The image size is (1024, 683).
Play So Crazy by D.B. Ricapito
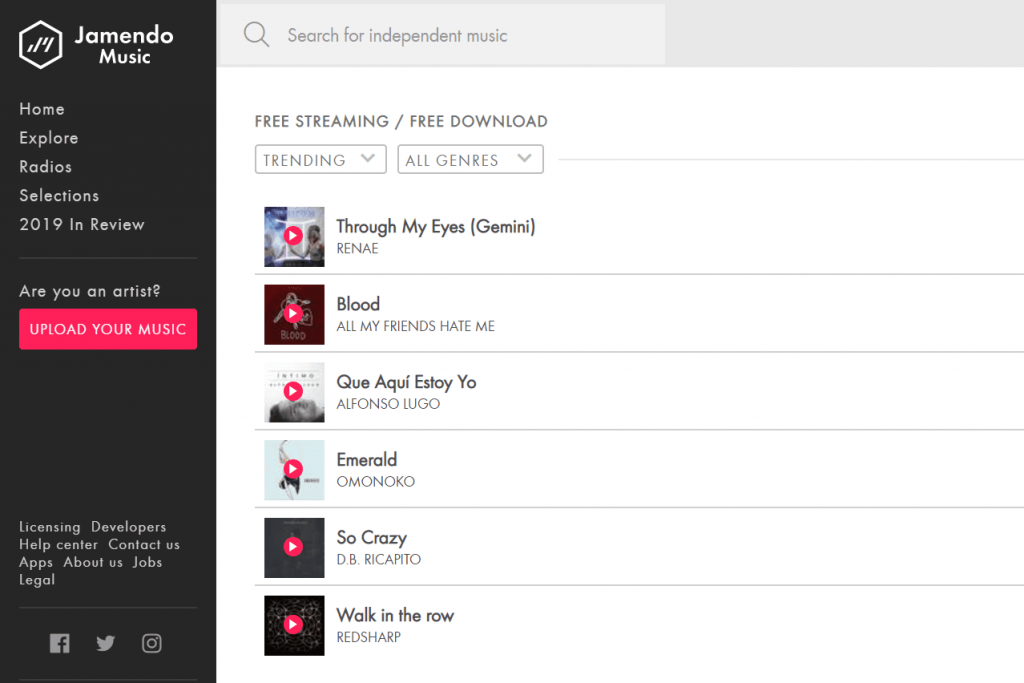click(x=293, y=547)
